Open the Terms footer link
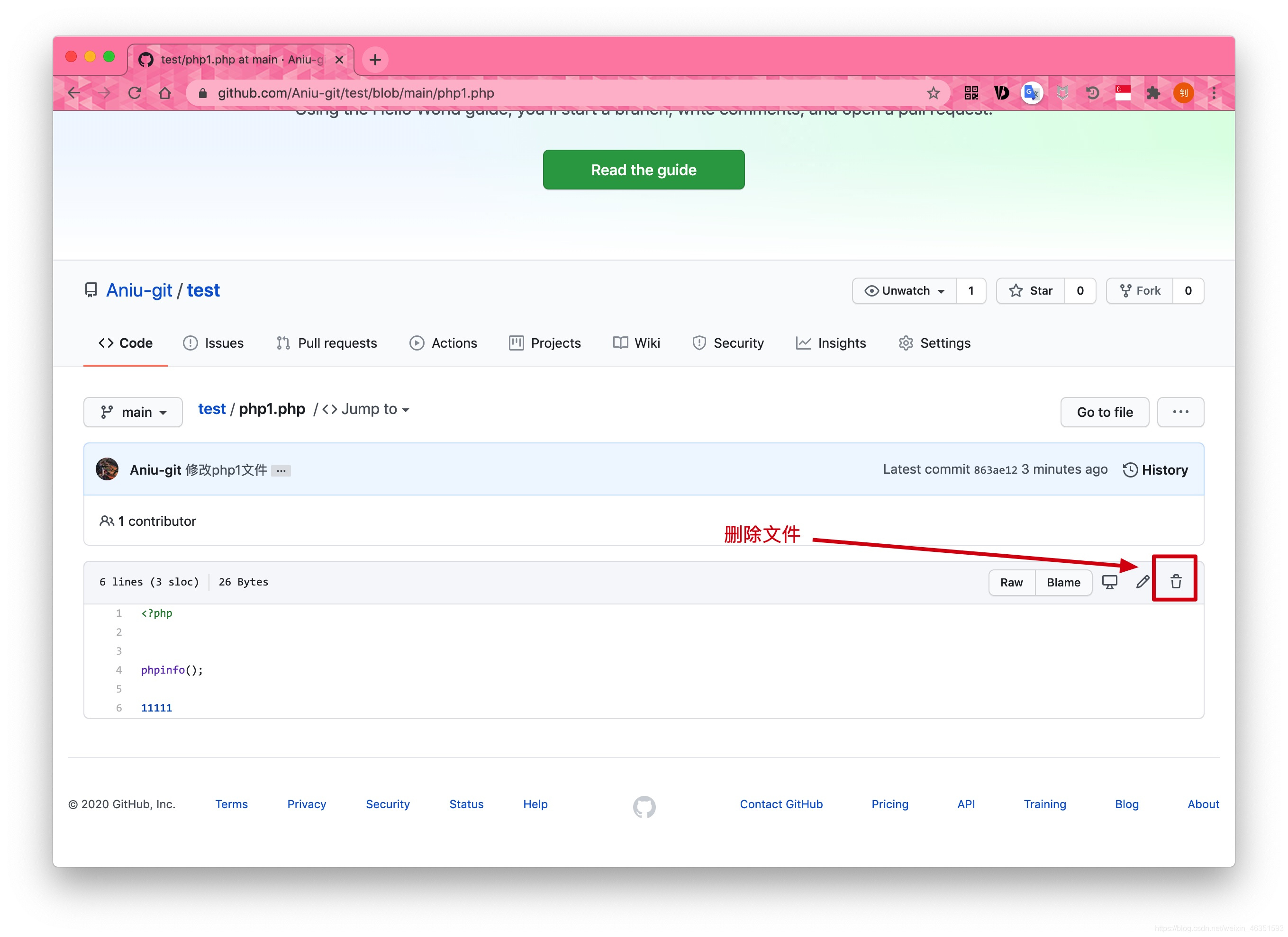This screenshot has height=937, width=1288. coord(231,804)
